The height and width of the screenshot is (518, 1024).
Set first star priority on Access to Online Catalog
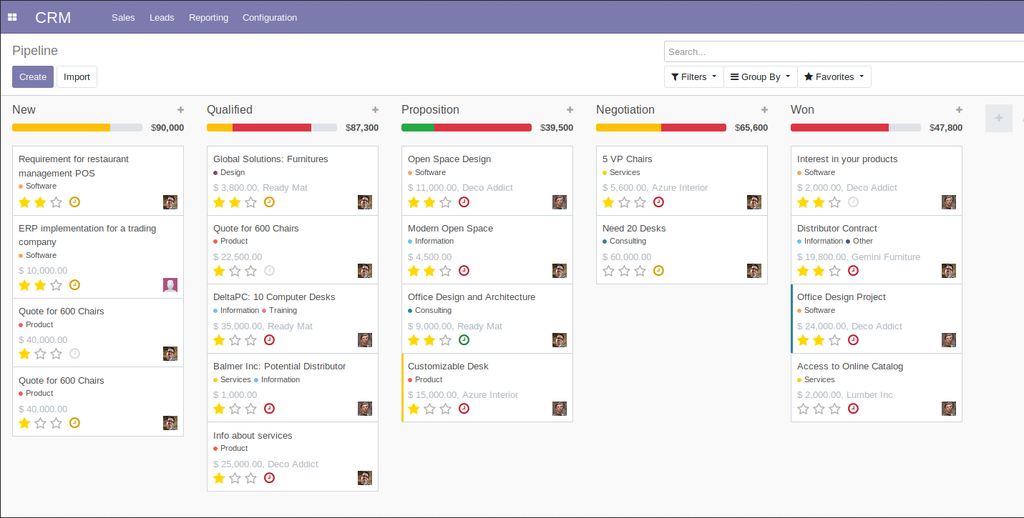(803, 408)
